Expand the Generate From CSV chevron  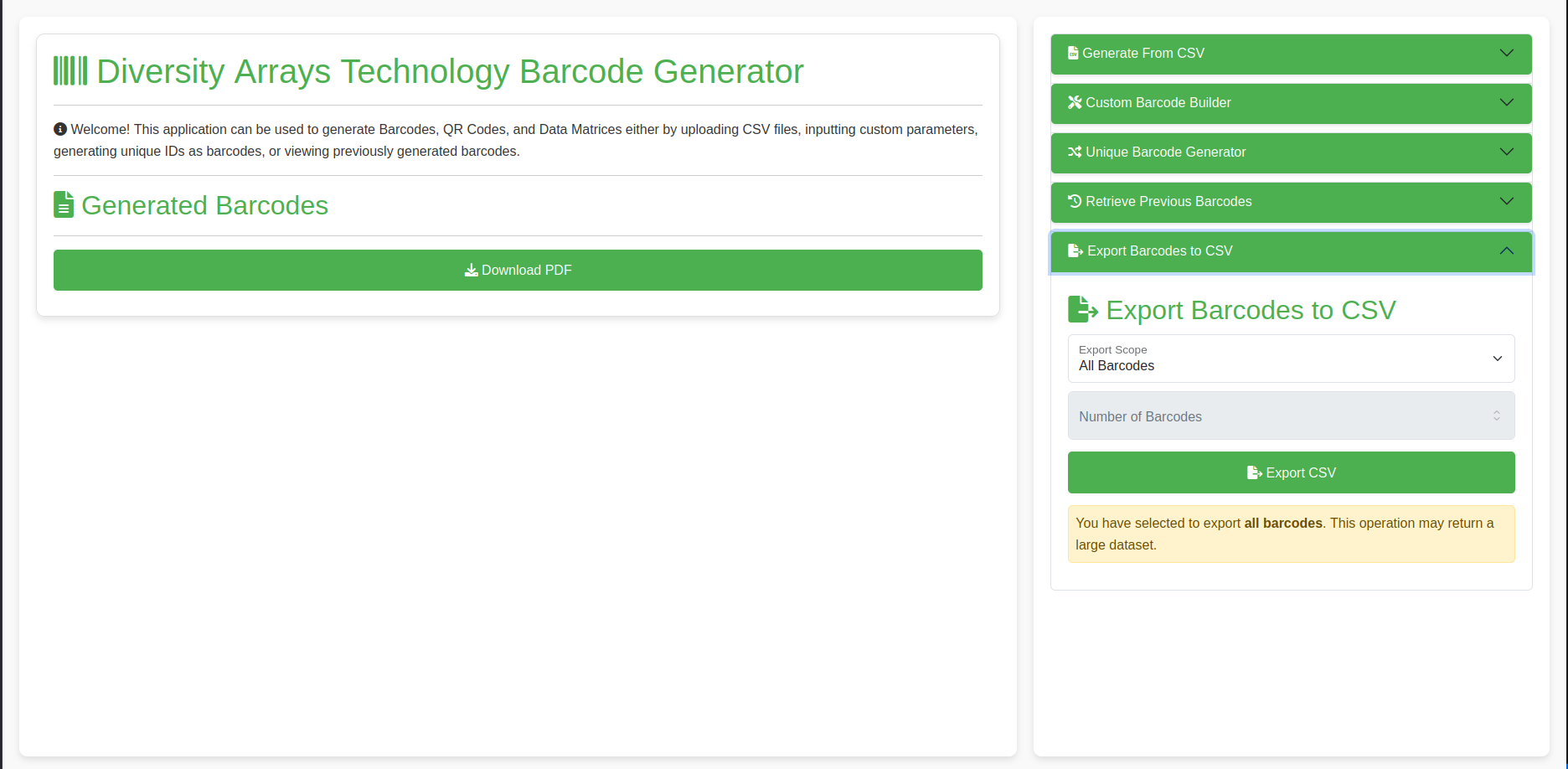coord(1506,54)
